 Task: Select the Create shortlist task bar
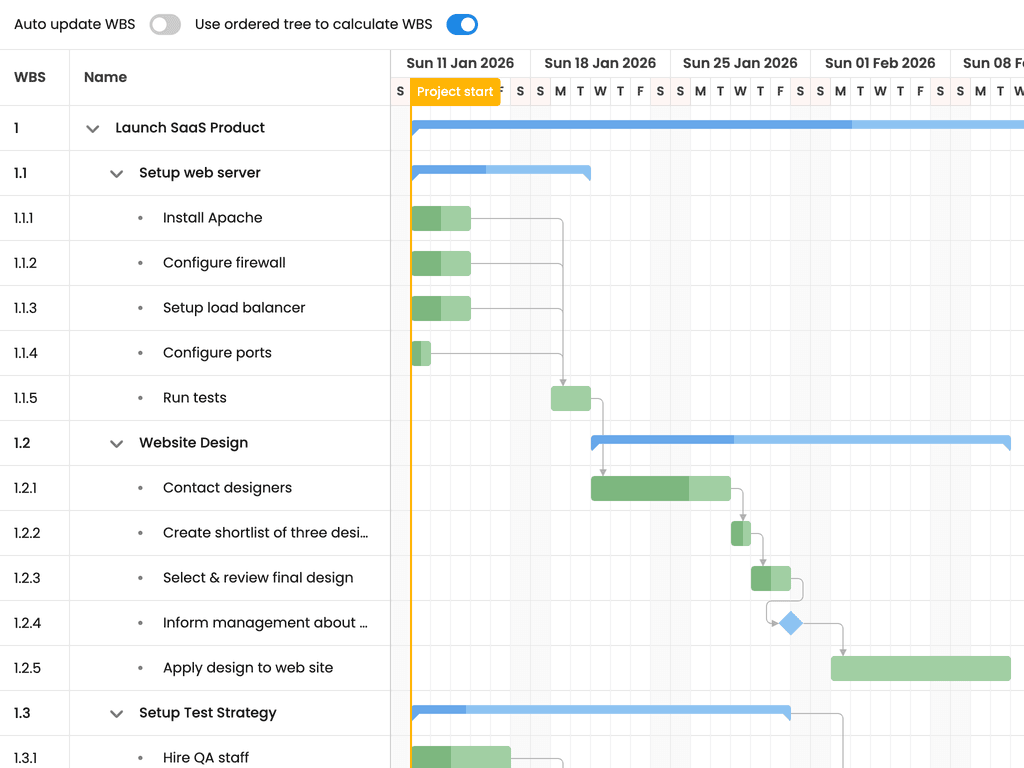pyautogui.click(x=741, y=534)
